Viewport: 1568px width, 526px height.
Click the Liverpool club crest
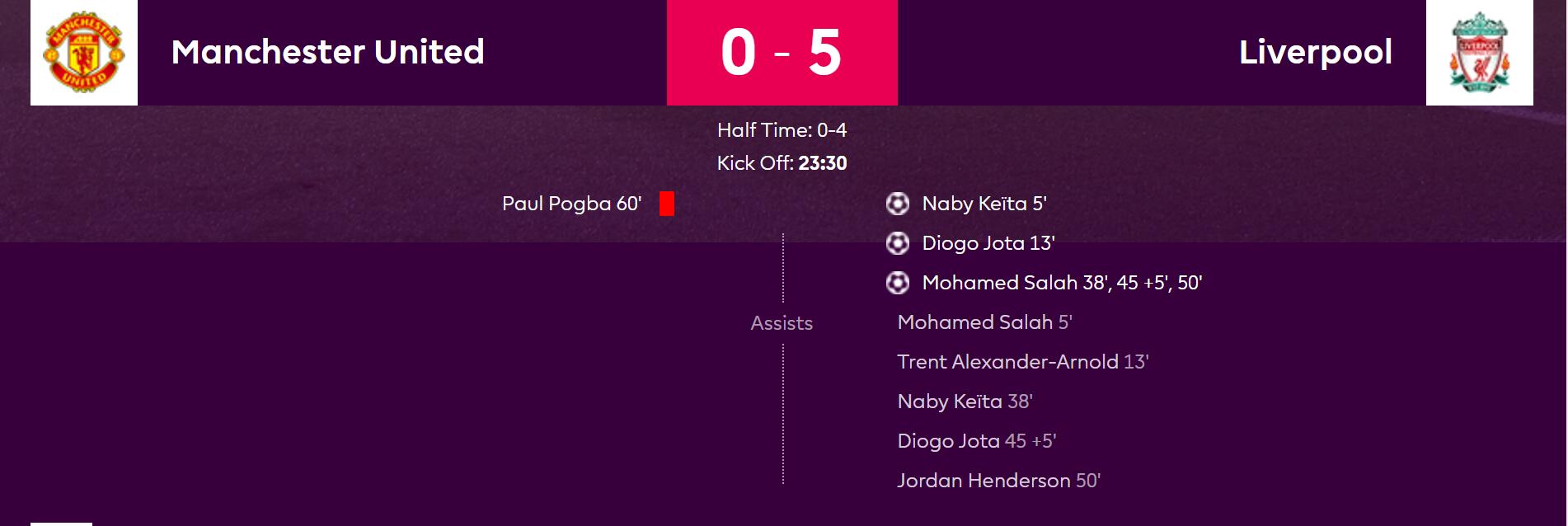(x=1480, y=52)
